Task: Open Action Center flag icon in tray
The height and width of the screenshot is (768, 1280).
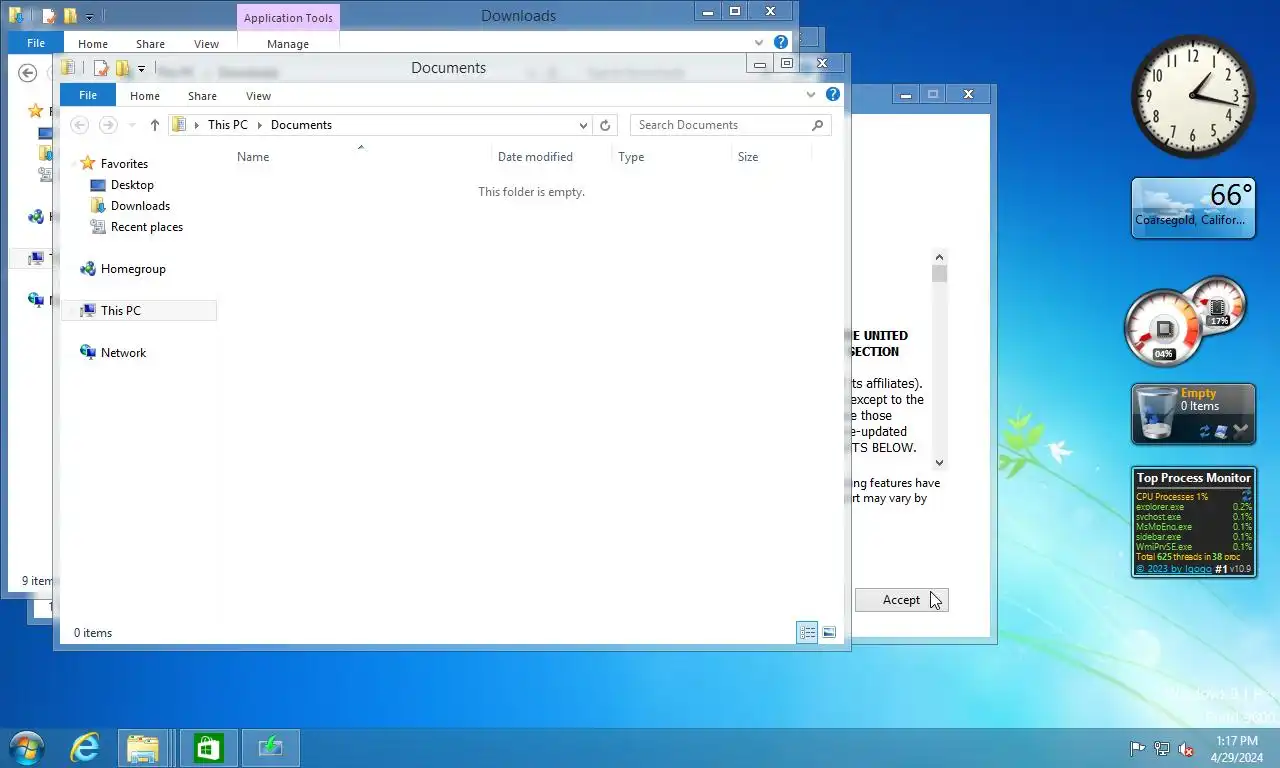Action: [1137, 749]
